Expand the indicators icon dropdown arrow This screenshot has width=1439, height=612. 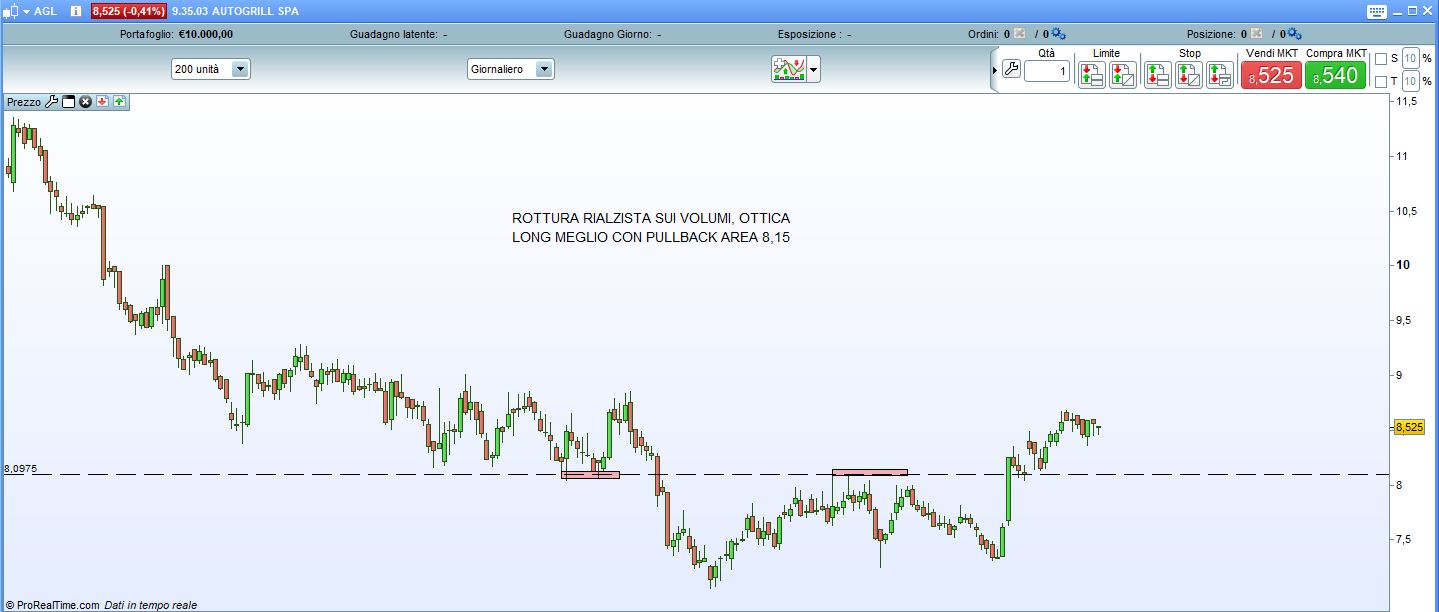(813, 70)
